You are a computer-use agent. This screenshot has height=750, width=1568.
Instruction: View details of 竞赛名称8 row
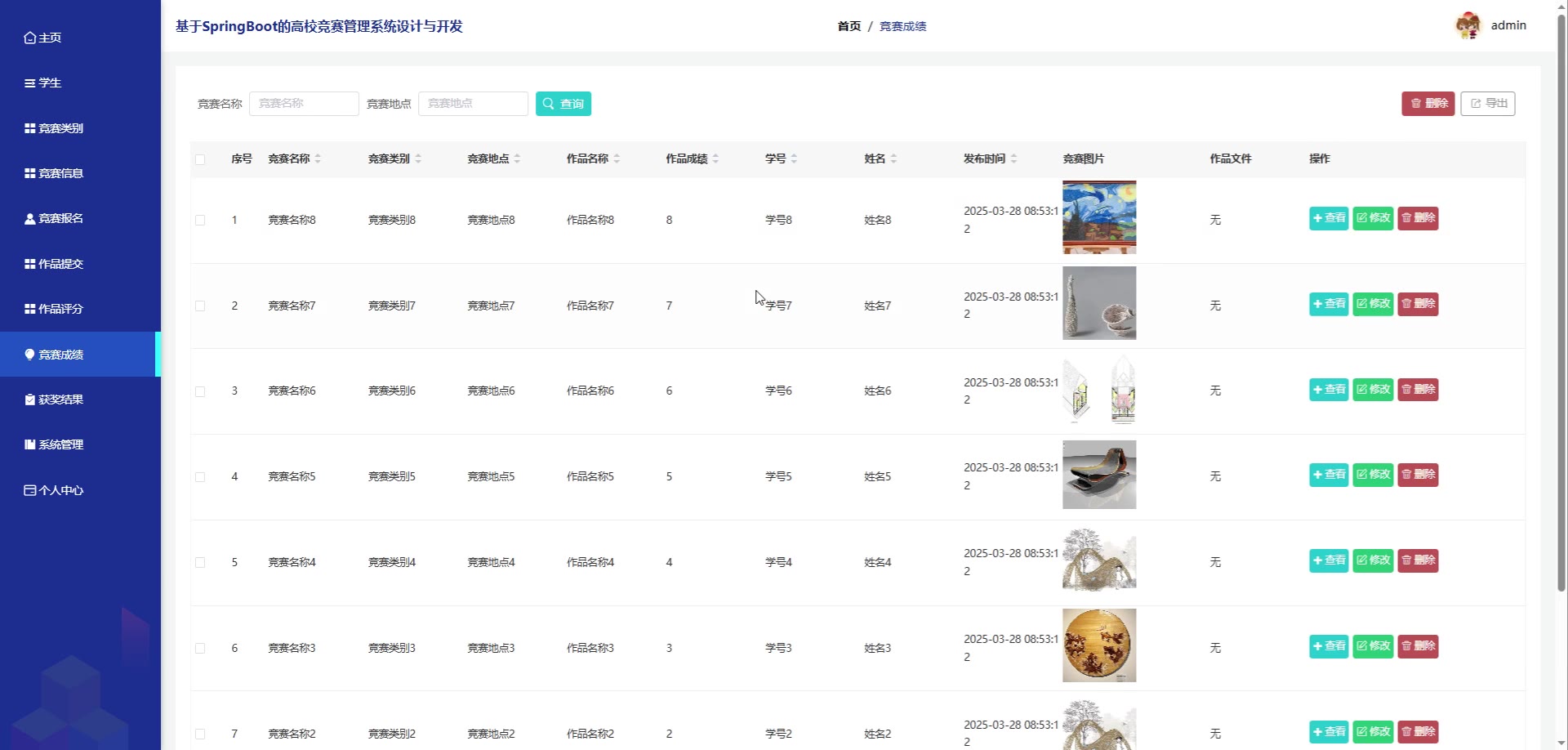1329,218
